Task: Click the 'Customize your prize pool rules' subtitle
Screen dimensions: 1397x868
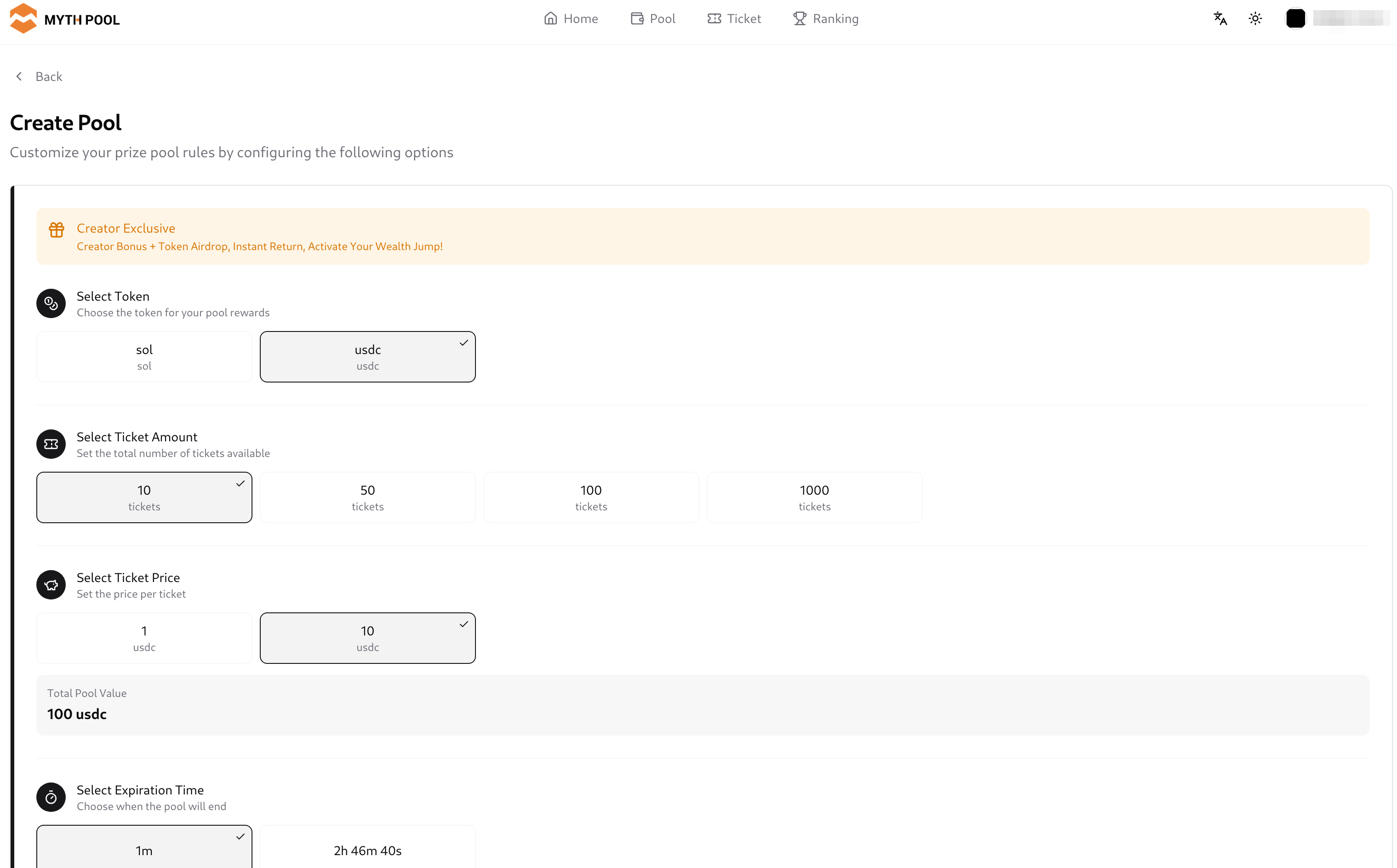Action: click(231, 153)
